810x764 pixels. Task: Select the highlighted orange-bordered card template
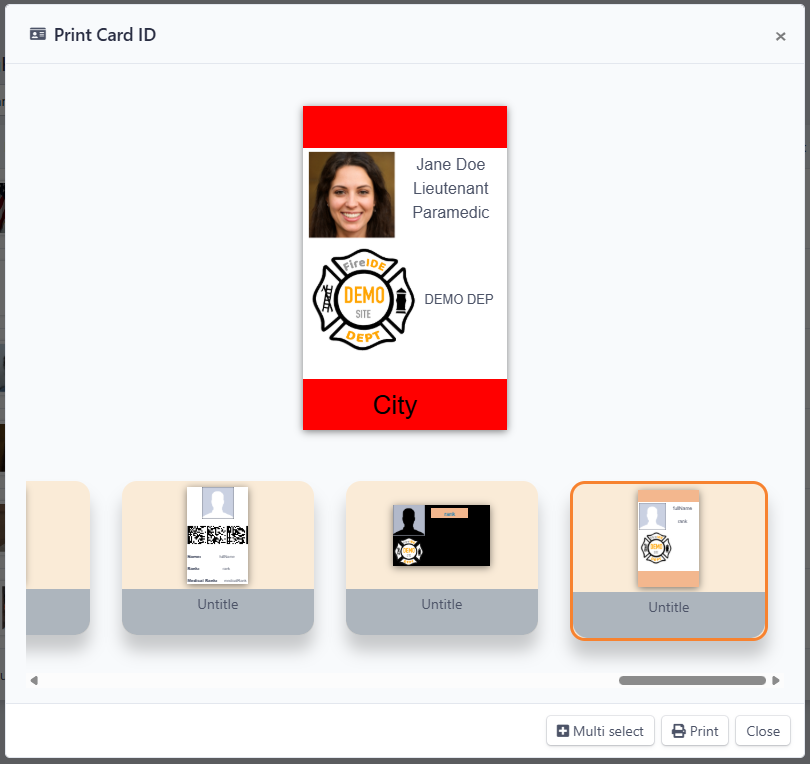(x=668, y=561)
